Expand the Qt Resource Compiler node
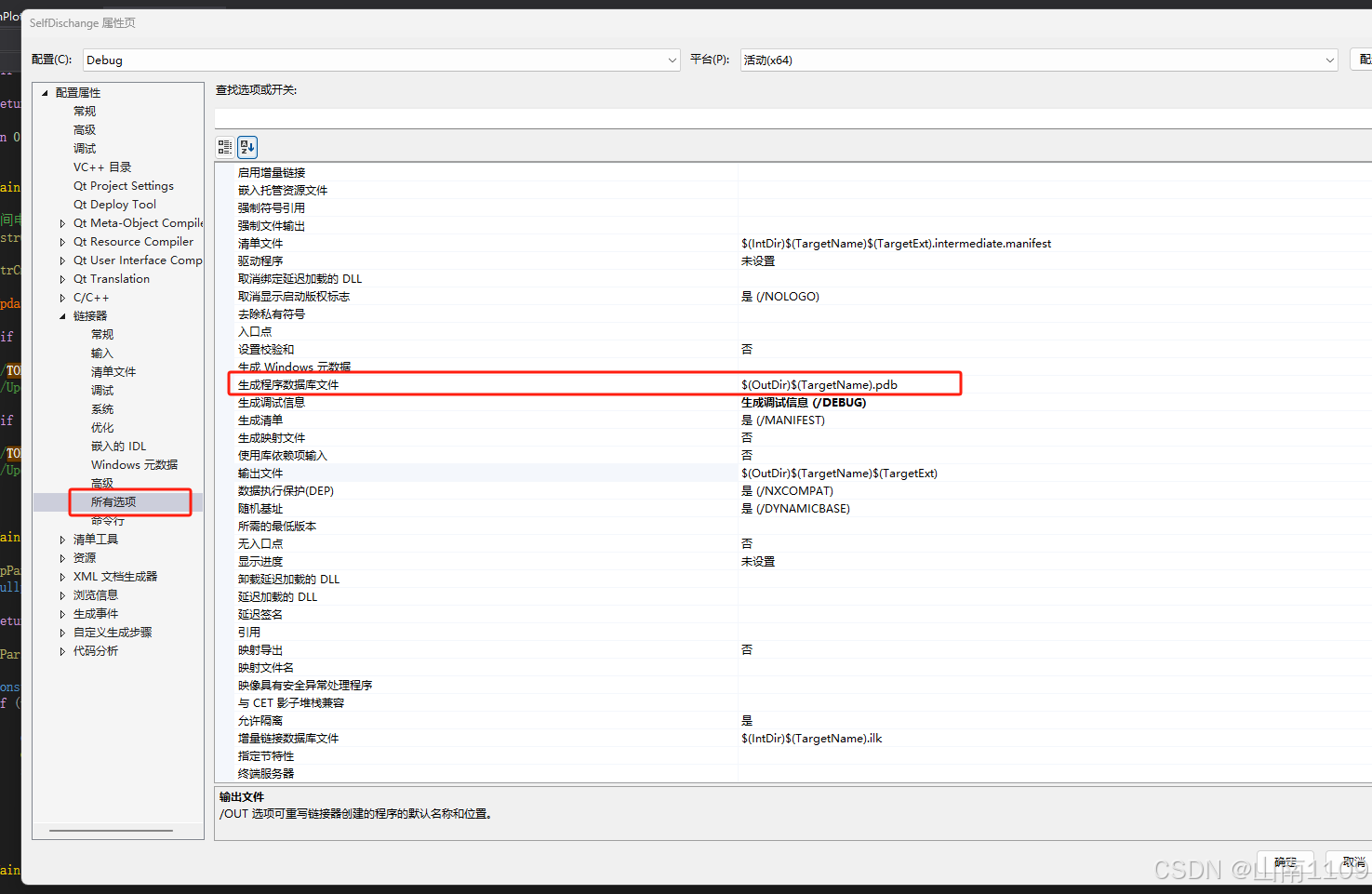 pos(62,242)
